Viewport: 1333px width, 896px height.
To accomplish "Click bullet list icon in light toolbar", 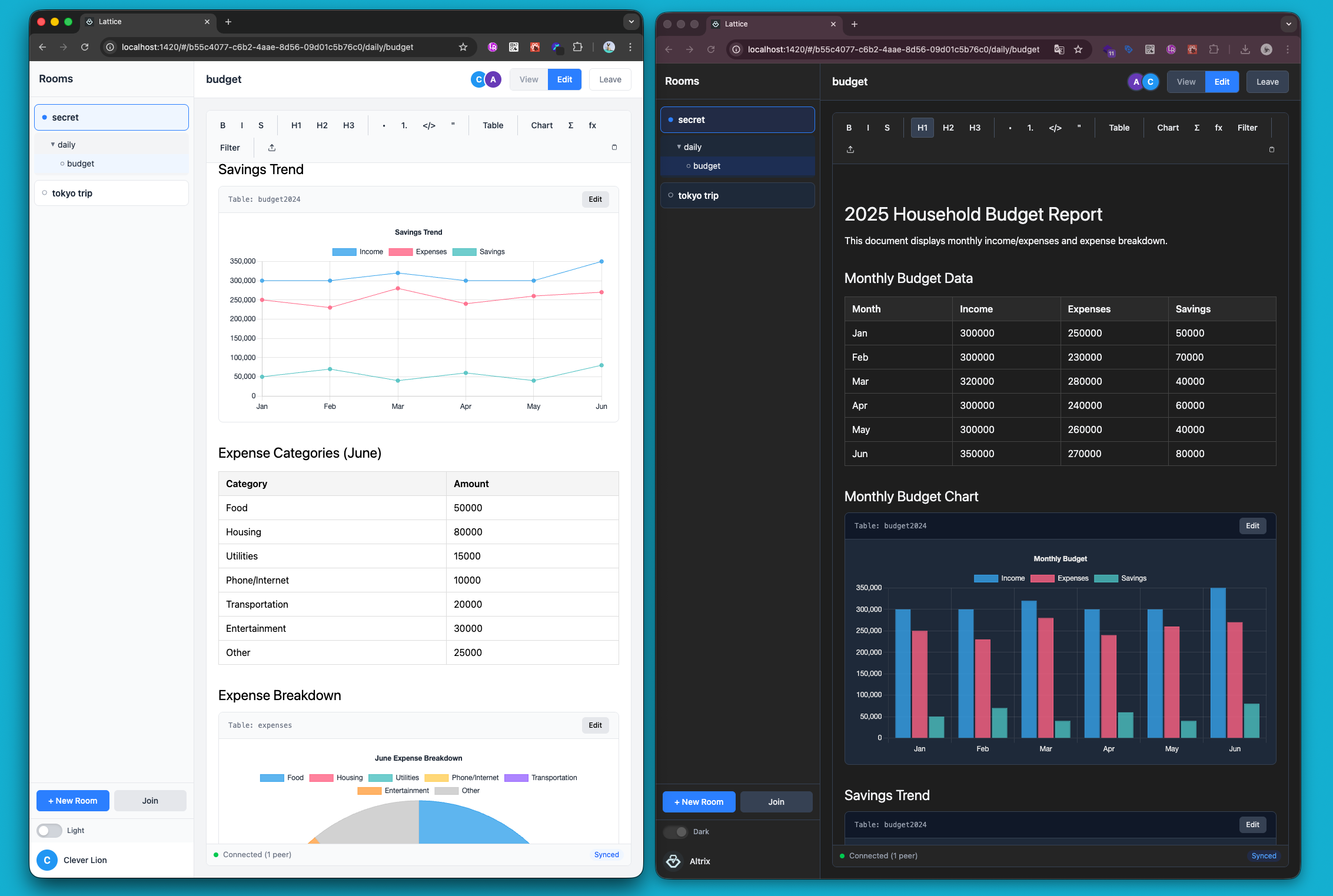I will [x=384, y=125].
